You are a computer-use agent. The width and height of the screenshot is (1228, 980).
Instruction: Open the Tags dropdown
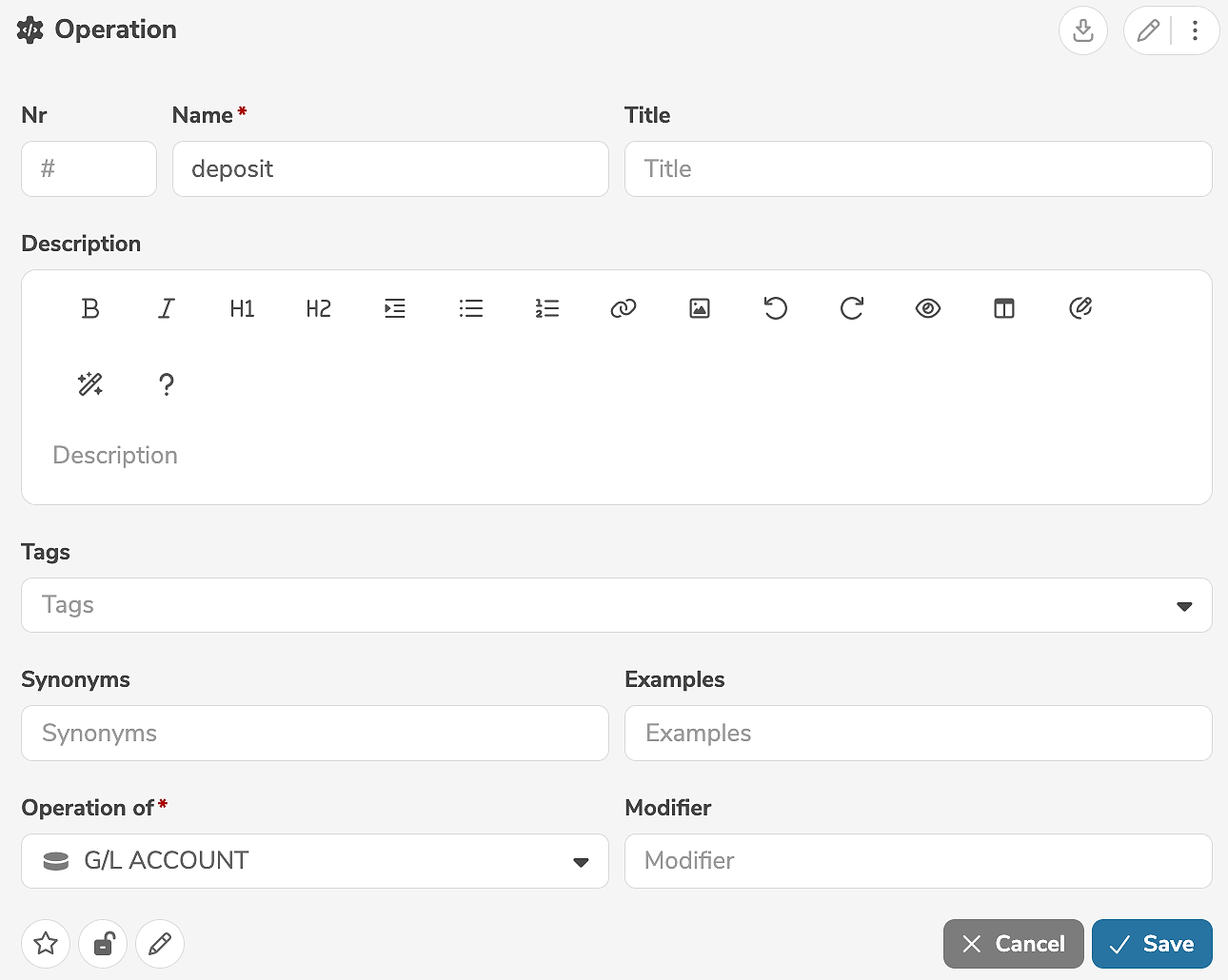pyautogui.click(x=1184, y=606)
